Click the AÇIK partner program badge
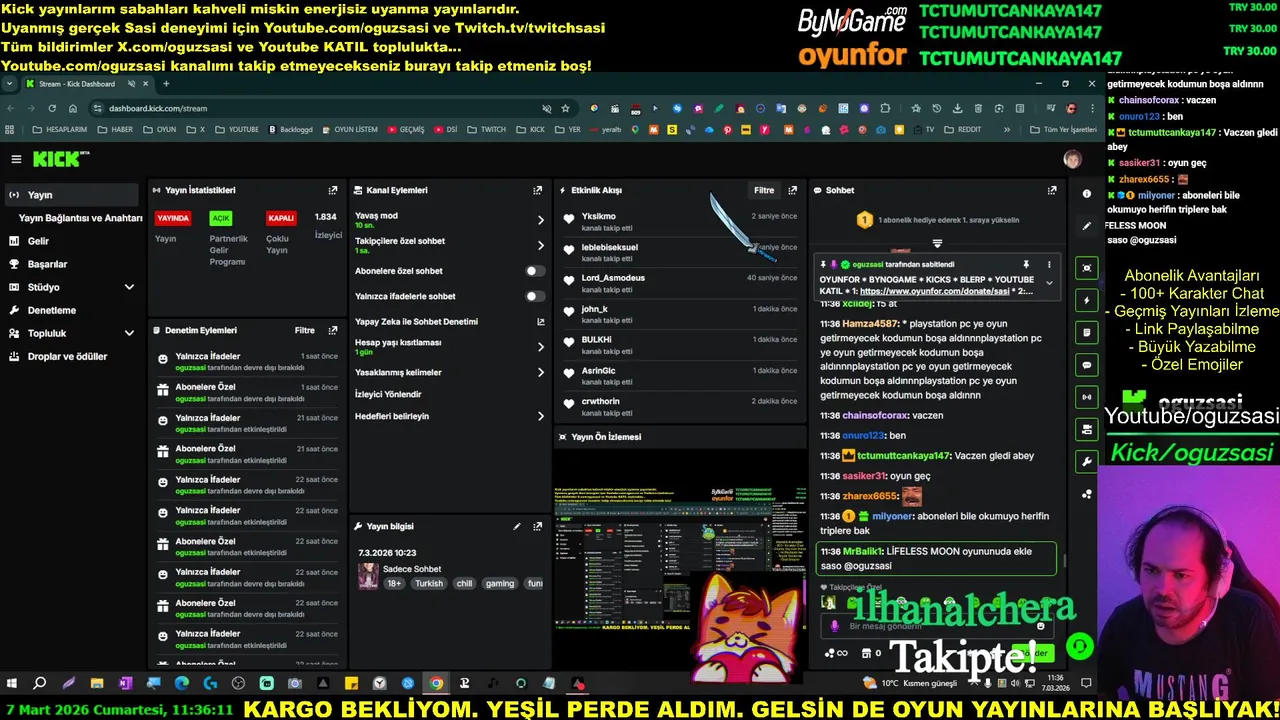This screenshot has width=1280, height=720. click(221, 218)
